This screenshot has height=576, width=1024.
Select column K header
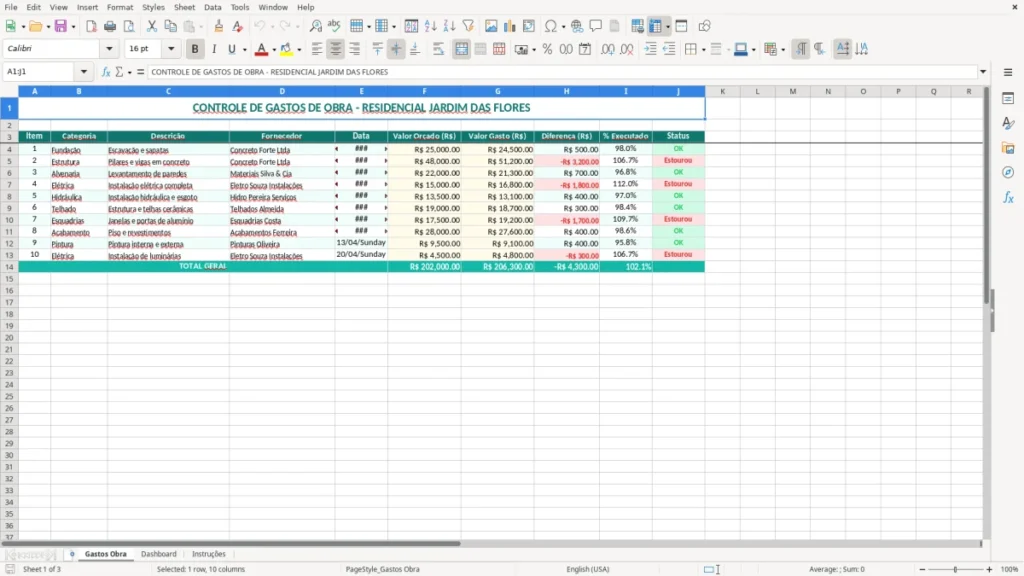(x=722, y=91)
